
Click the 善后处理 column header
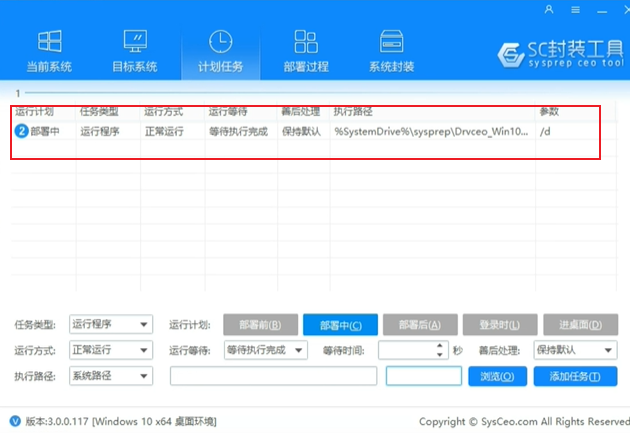tap(301, 112)
